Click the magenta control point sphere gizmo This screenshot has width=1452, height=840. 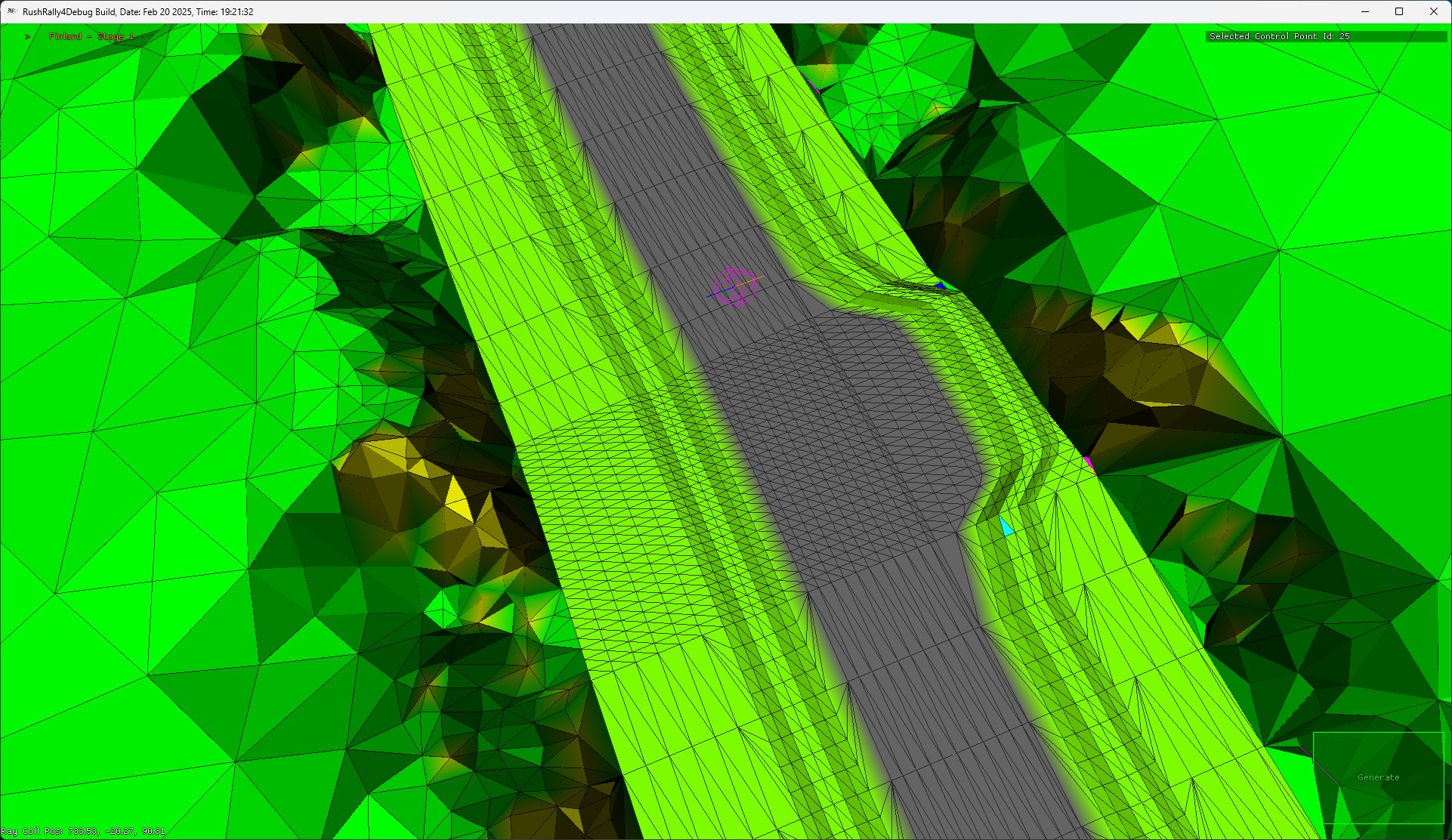pyautogui.click(x=734, y=287)
